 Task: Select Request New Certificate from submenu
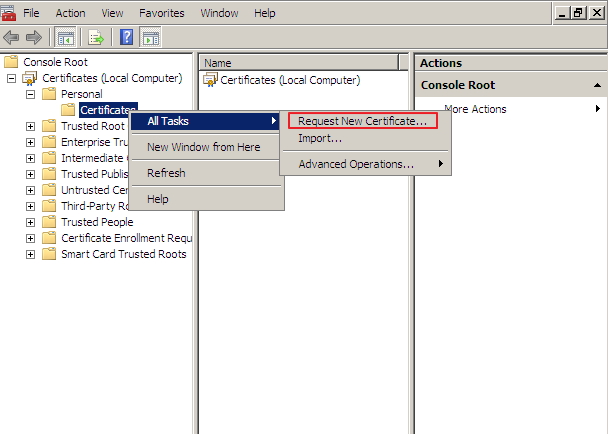[x=362, y=121]
